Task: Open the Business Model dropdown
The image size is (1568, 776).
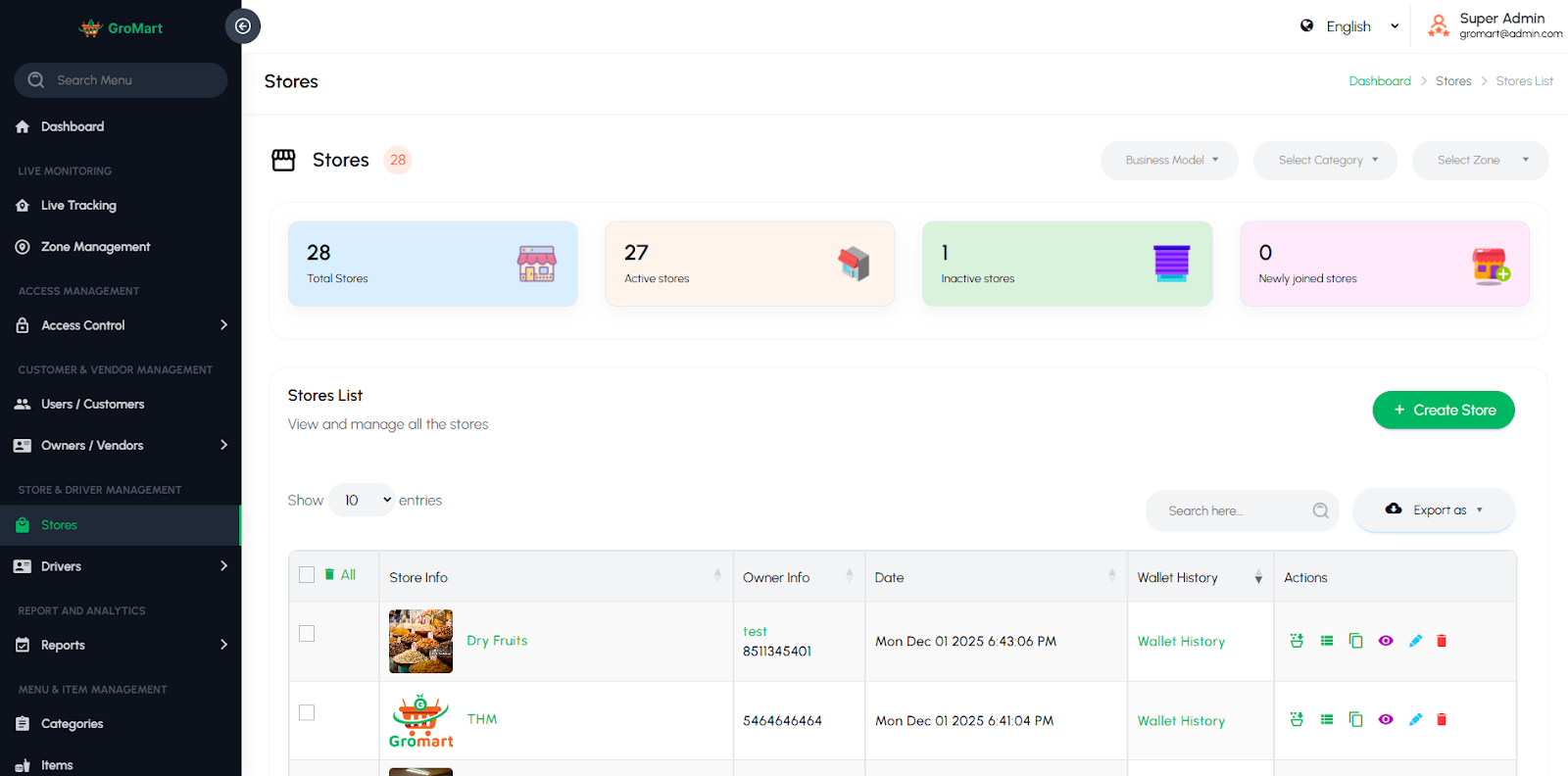Action: coord(1170,161)
